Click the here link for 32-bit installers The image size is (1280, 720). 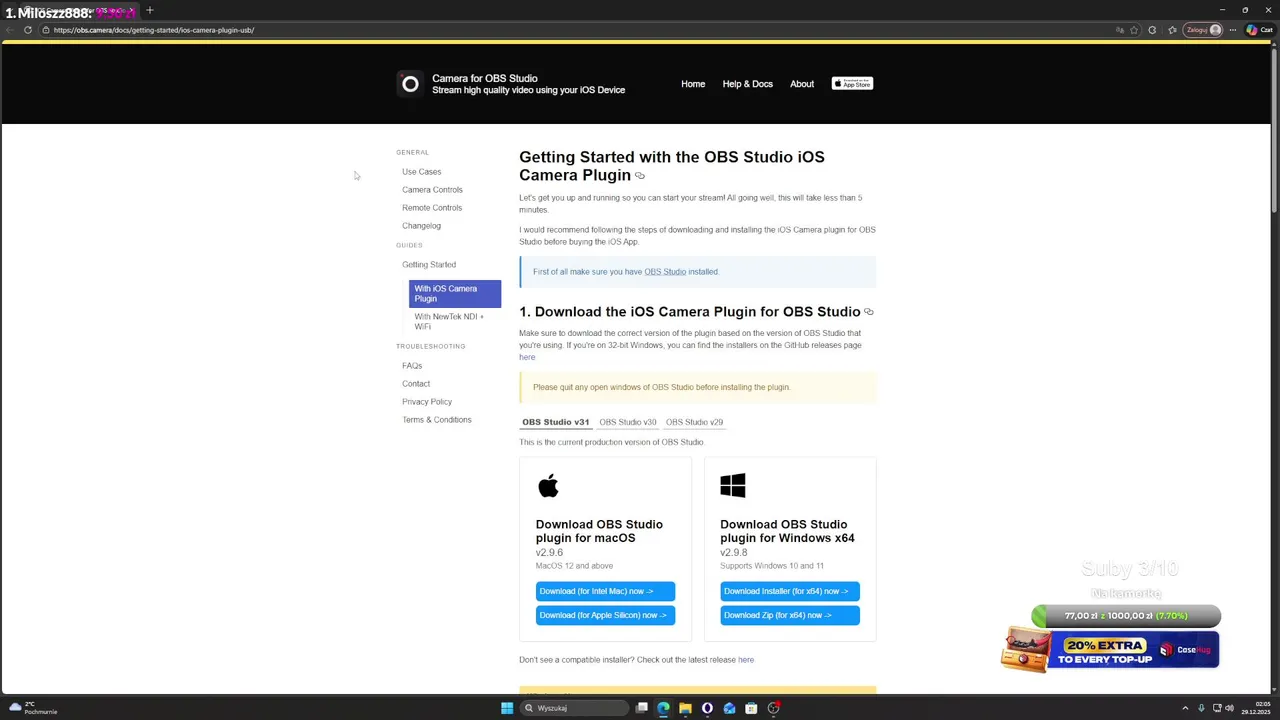[527, 357]
